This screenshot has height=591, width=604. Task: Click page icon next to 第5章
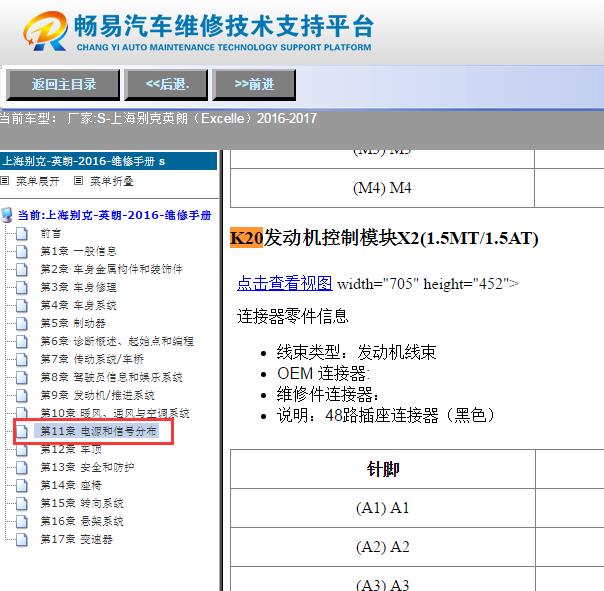(22, 323)
